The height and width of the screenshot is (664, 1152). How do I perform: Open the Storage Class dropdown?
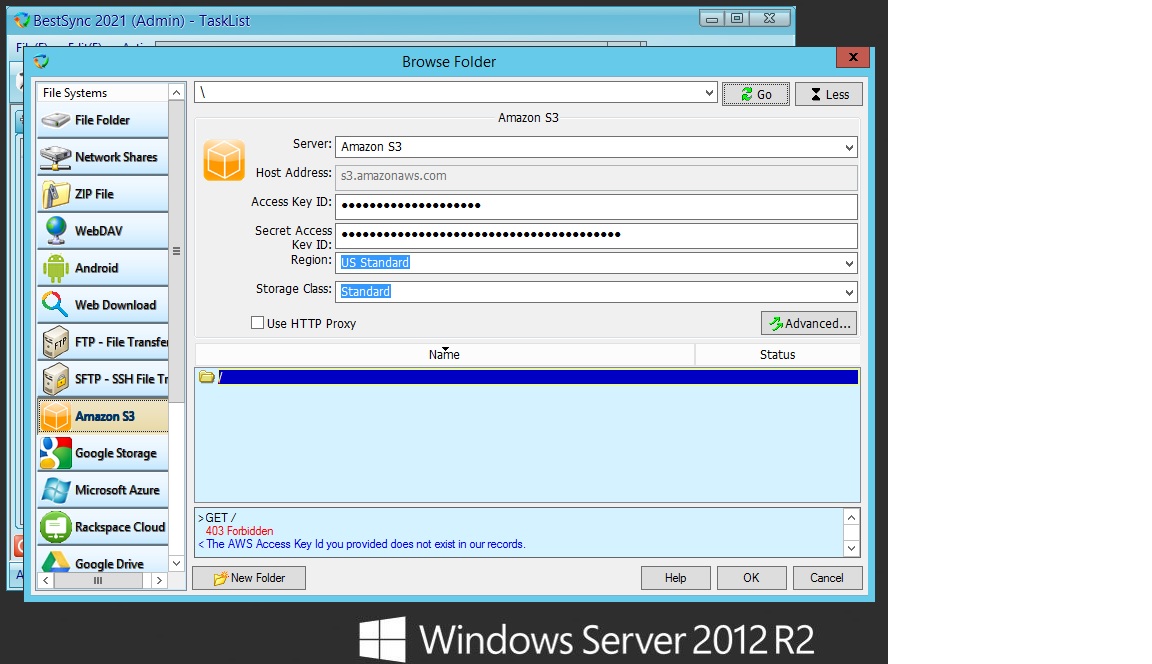849,292
